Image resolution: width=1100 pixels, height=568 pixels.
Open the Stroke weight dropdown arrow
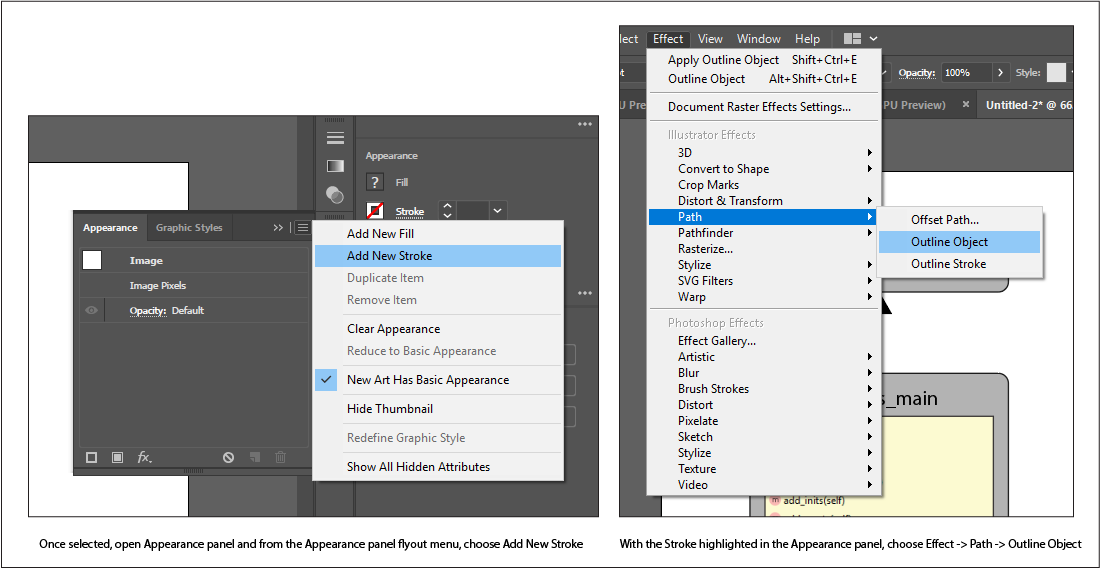pyautogui.click(x=498, y=211)
